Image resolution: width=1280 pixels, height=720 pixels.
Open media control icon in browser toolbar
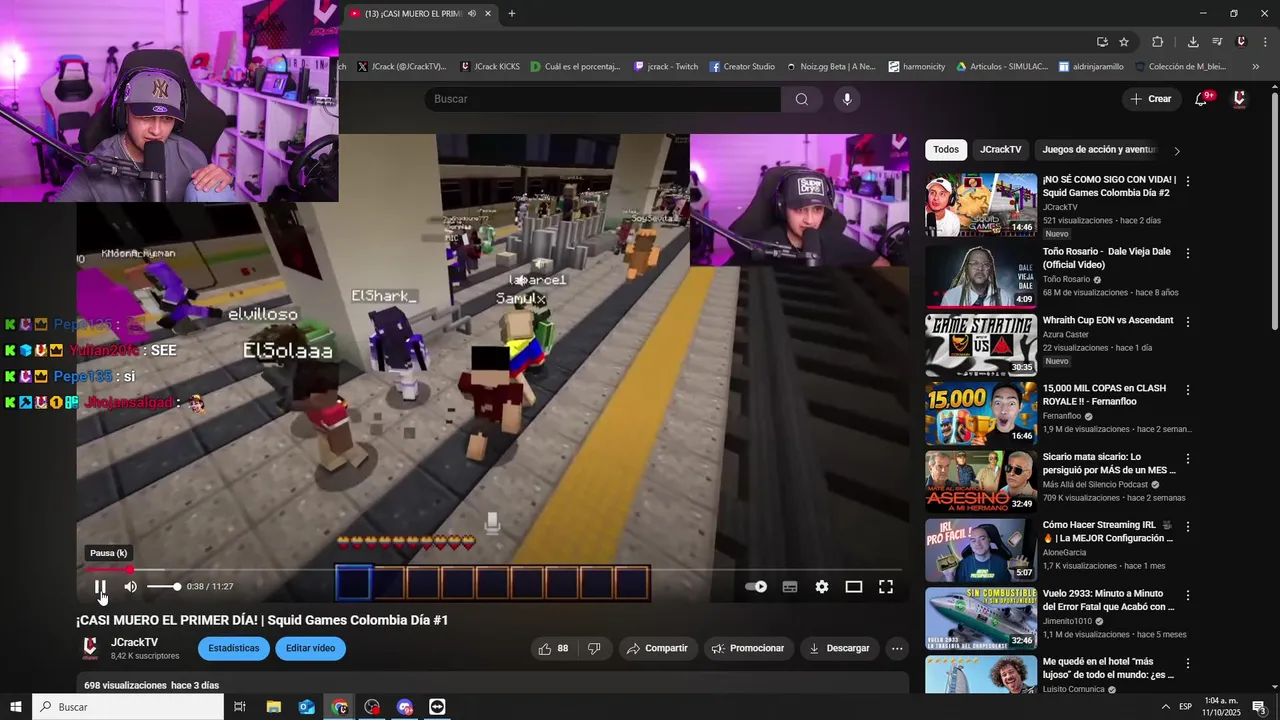tap(1217, 42)
